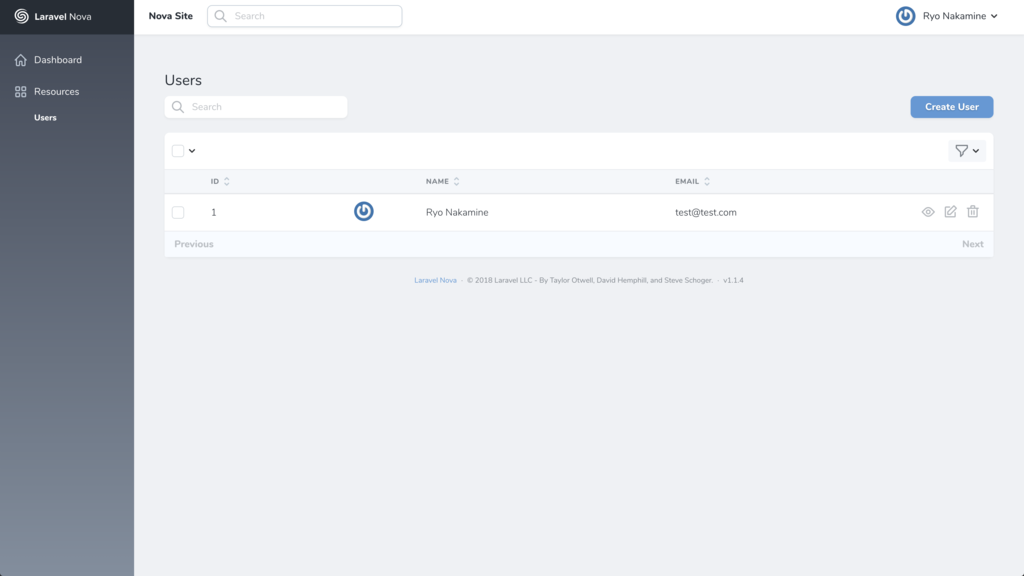The image size is (1024, 576).
Task: Click the Resources grid icon
Action: [x=19, y=91]
